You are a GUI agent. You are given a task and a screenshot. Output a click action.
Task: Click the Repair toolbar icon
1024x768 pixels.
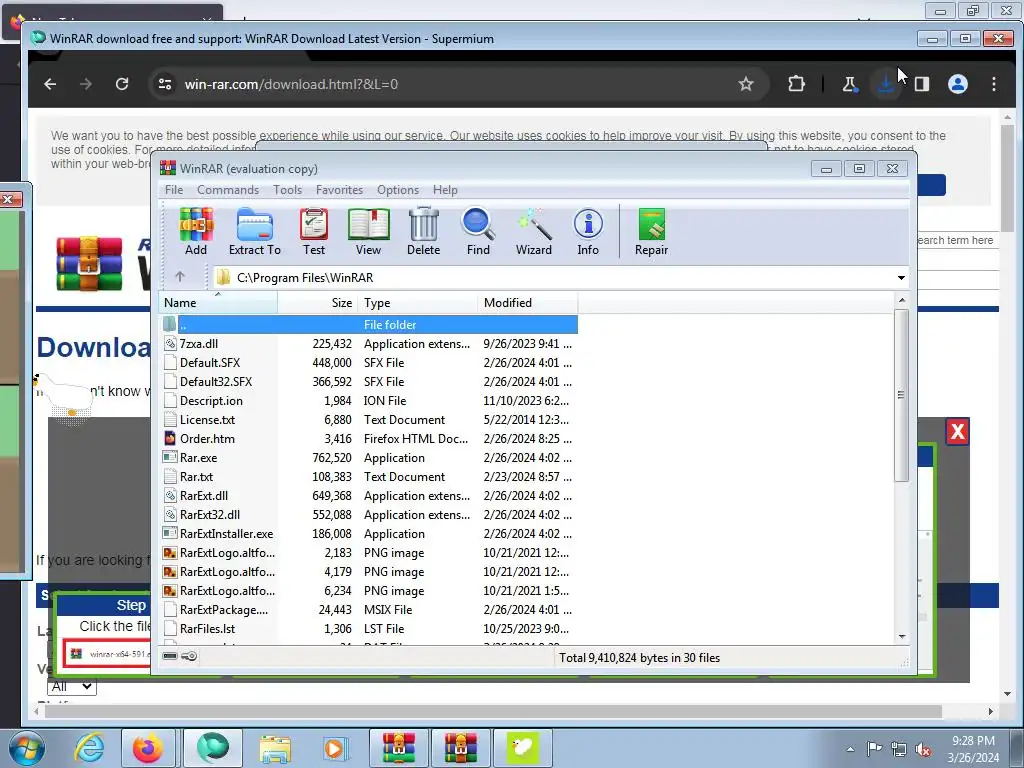(x=651, y=231)
